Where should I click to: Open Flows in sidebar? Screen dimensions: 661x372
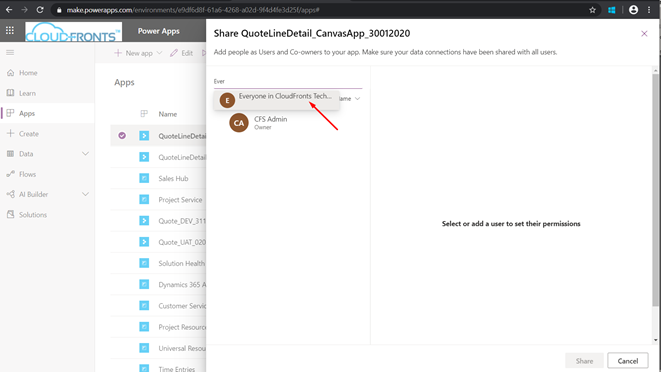click(27, 174)
